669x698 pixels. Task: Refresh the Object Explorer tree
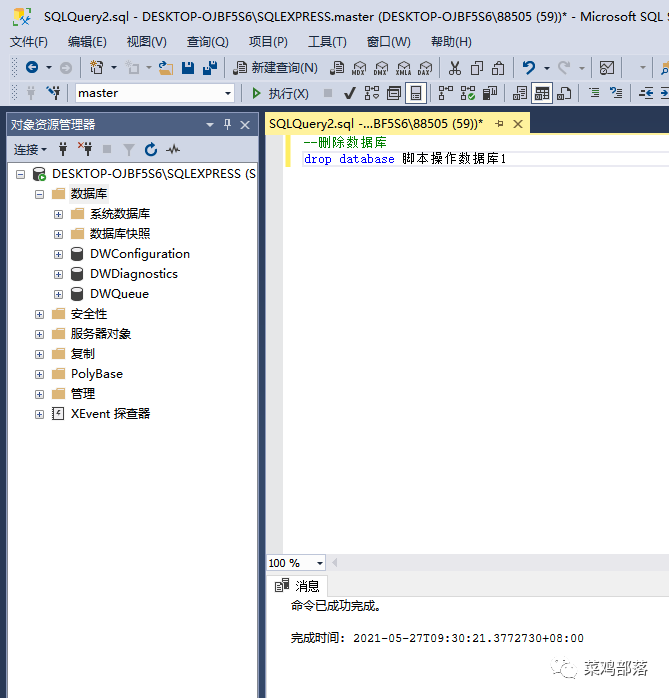pyautogui.click(x=151, y=149)
